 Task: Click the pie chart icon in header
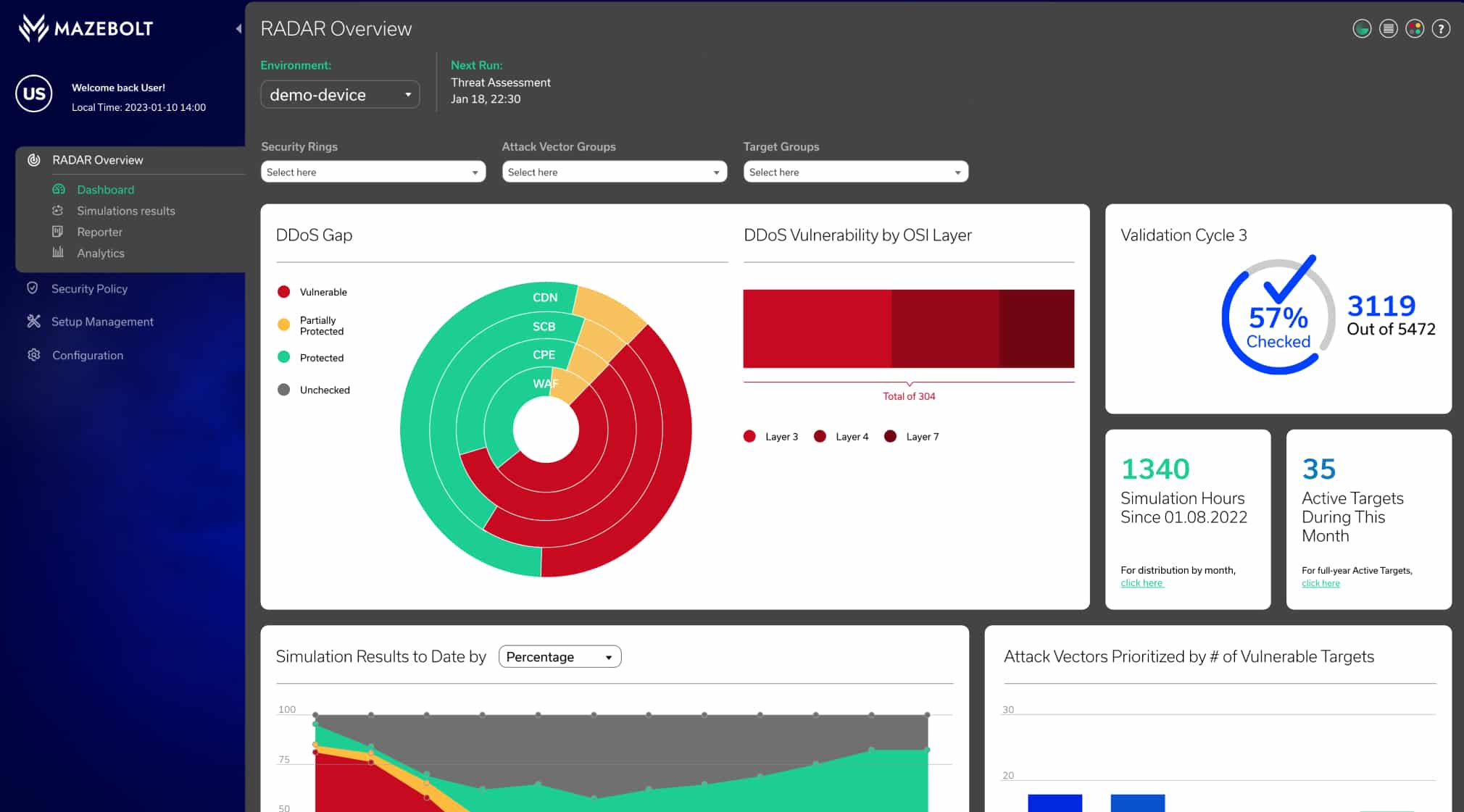tap(1362, 29)
